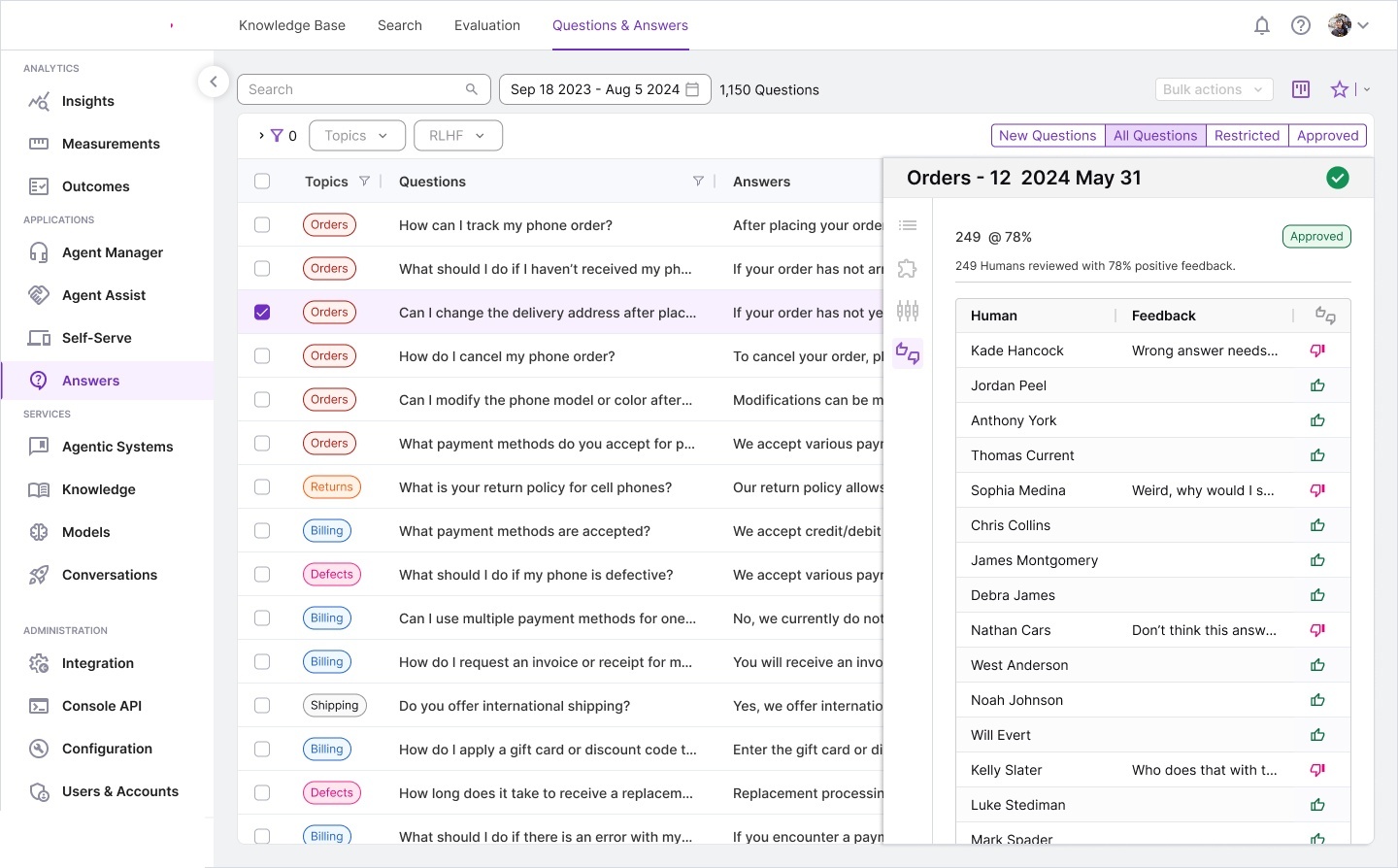The image size is (1398, 868).
Task: Open the puzzle piece tab in detail panel
Action: (x=908, y=269)
